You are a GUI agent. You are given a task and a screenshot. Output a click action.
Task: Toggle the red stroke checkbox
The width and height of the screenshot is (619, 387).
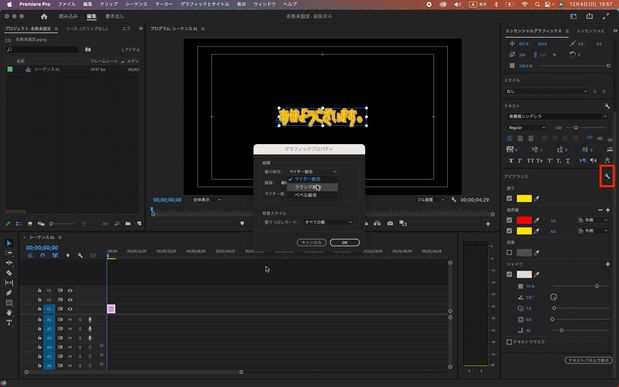pos(509,220)
